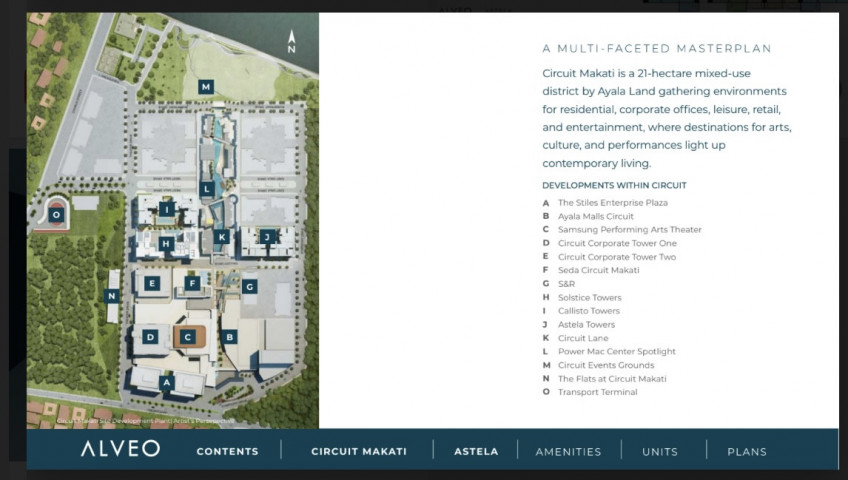
Task: Go to the AMENITIES tab
Action: pos(568,451)
